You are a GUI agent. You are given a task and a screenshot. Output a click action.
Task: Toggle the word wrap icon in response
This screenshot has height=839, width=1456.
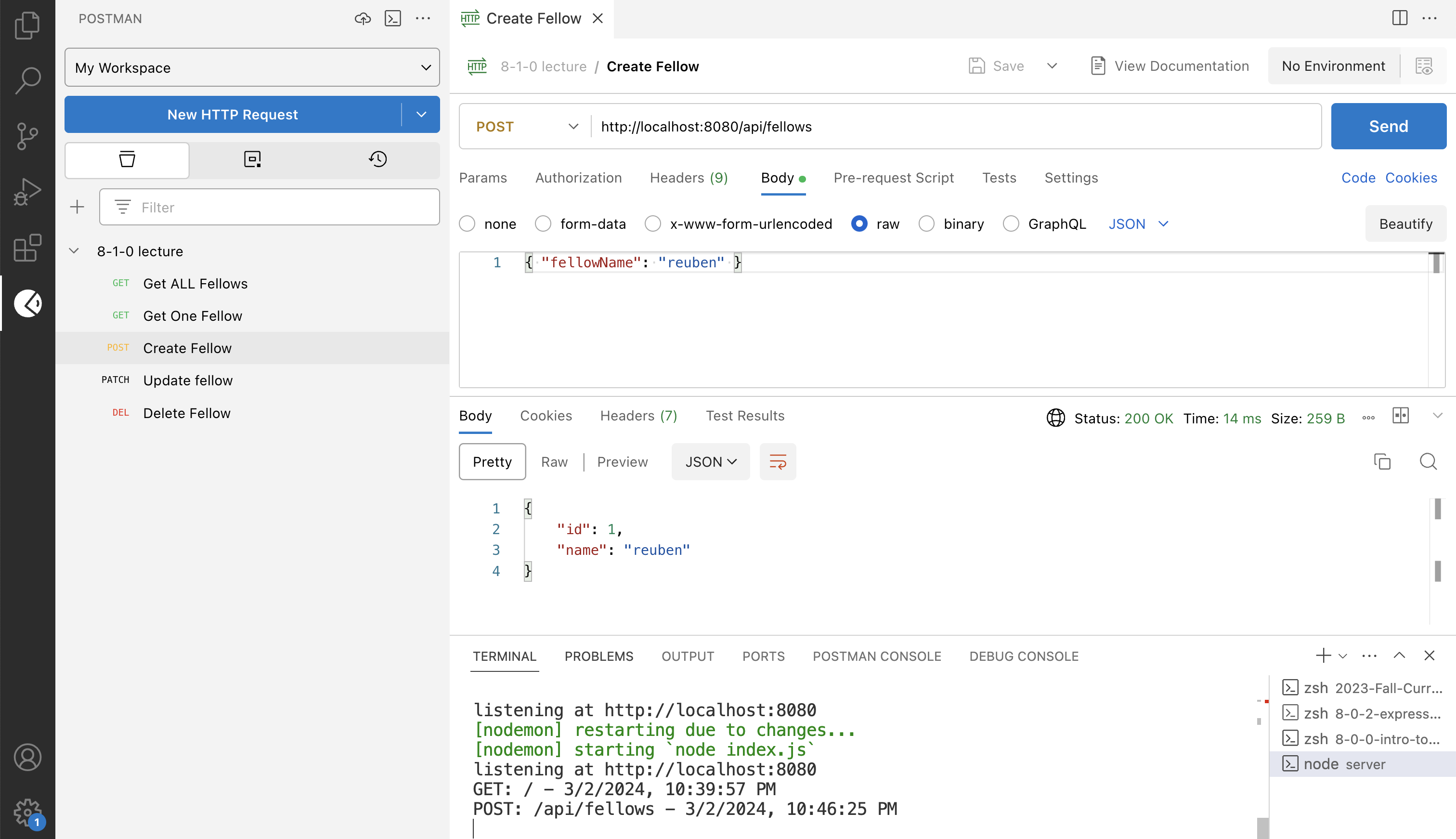(778, 461)
